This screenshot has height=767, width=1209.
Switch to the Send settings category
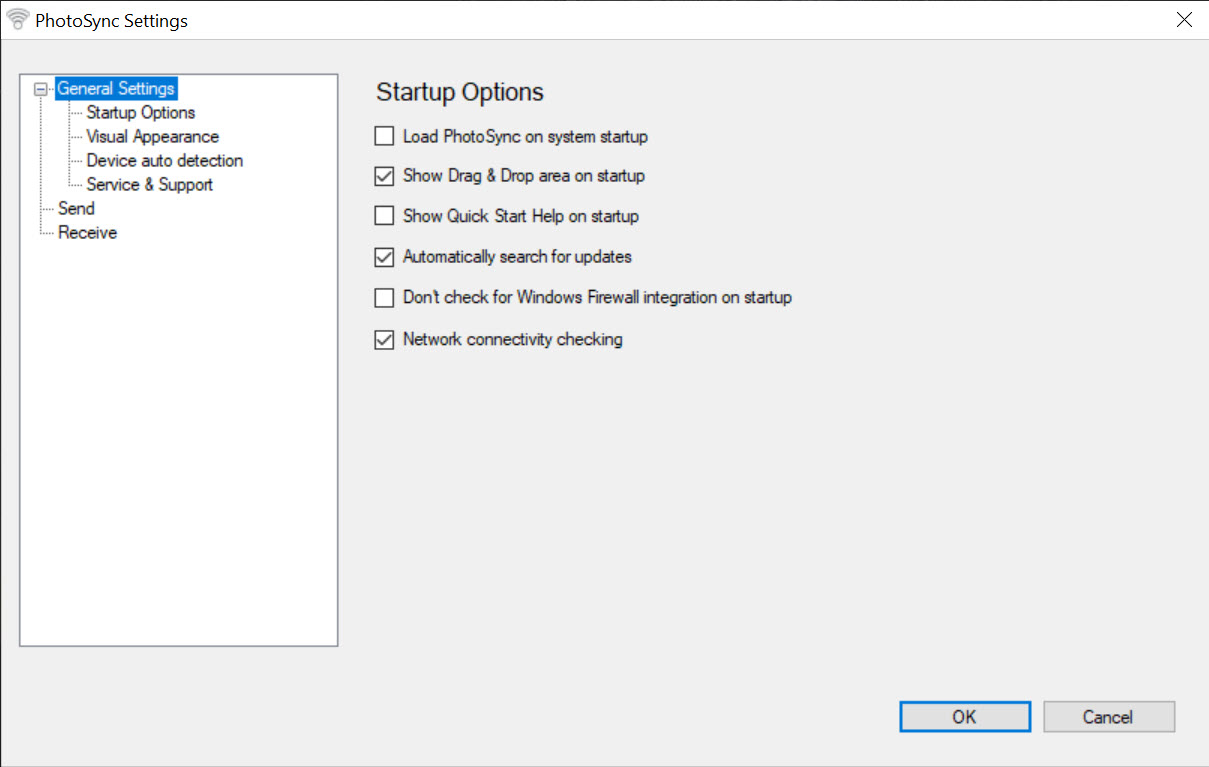(76, 209)
